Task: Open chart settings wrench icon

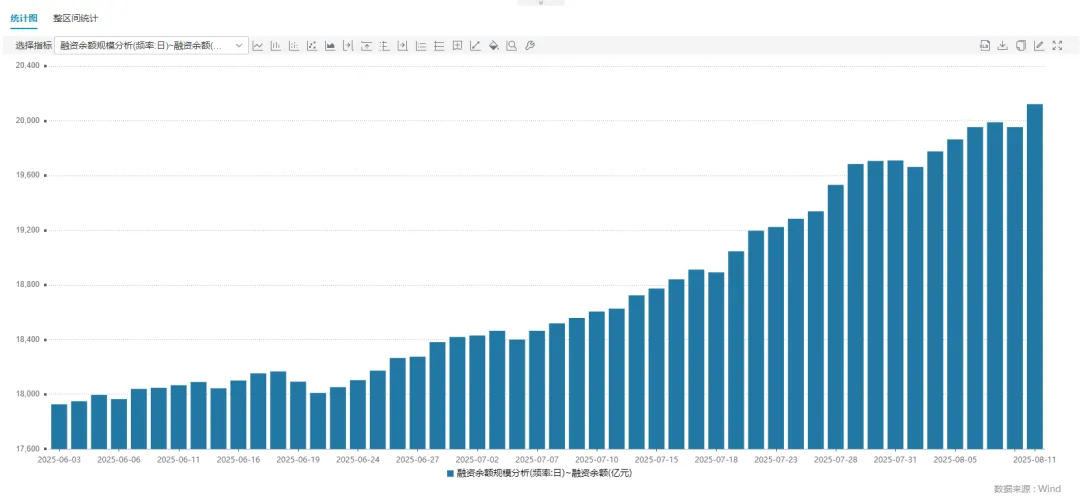Action: tap(530, 46)
